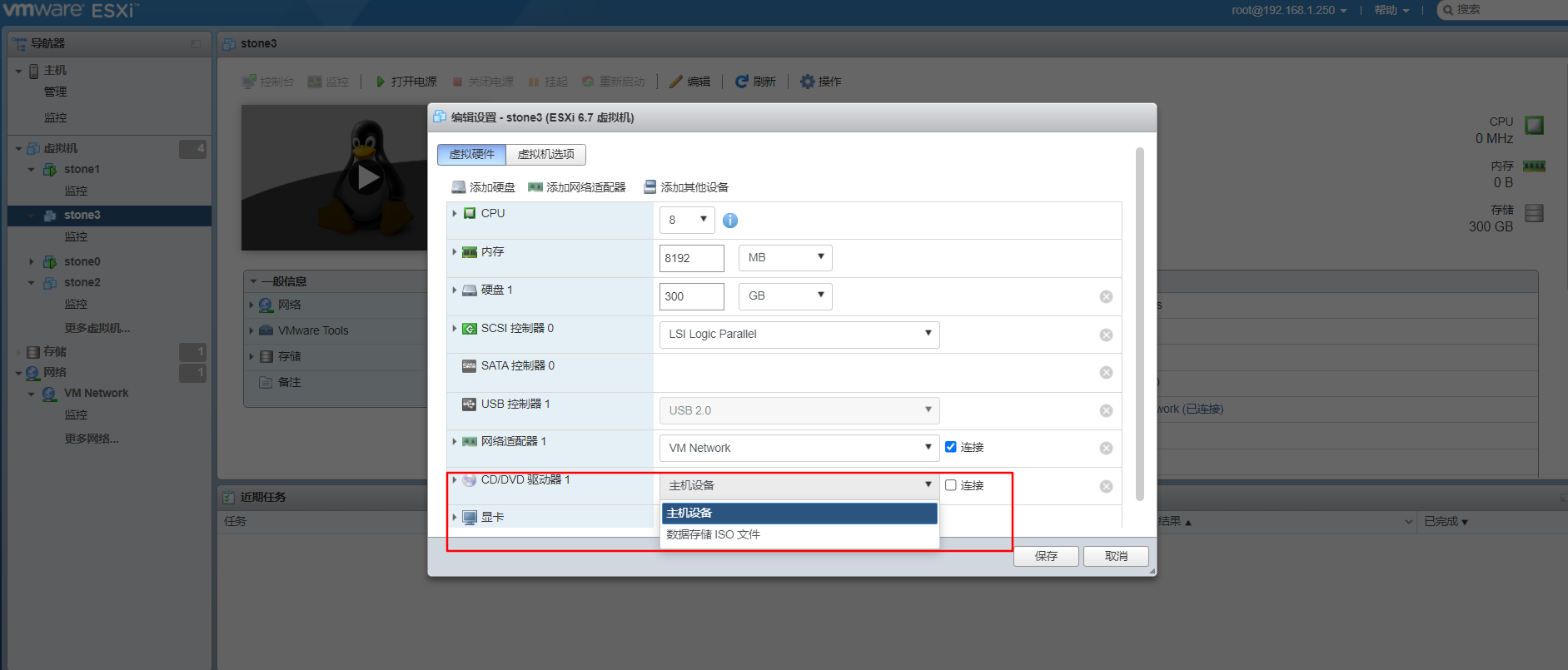Open the 操作 actions gear menu
The image size is (1568, 670).
[x=821, y=82]
